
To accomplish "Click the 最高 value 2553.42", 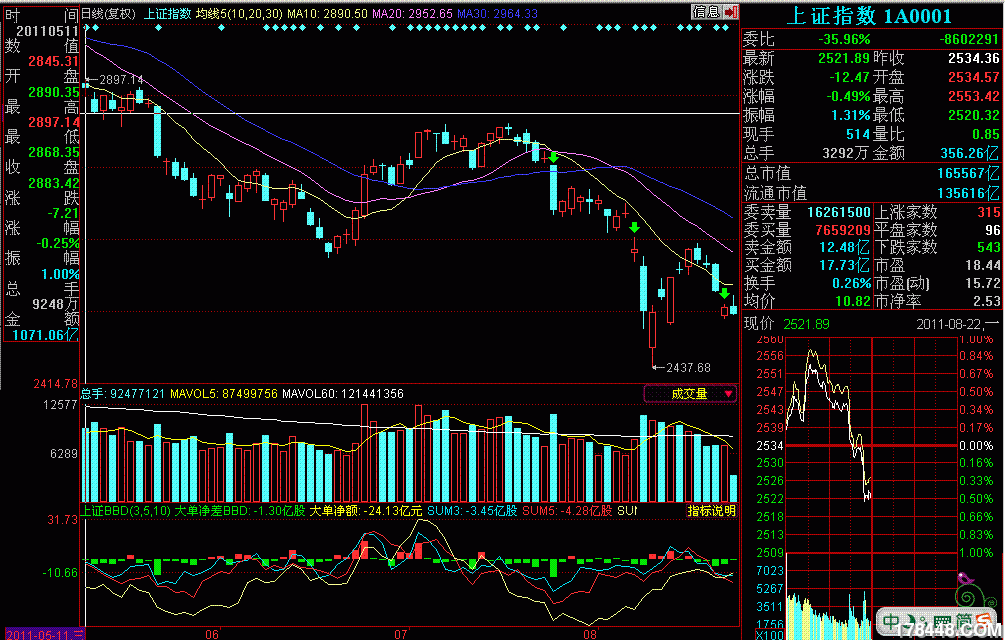I will pyautogui.click(x=973, y=96).
